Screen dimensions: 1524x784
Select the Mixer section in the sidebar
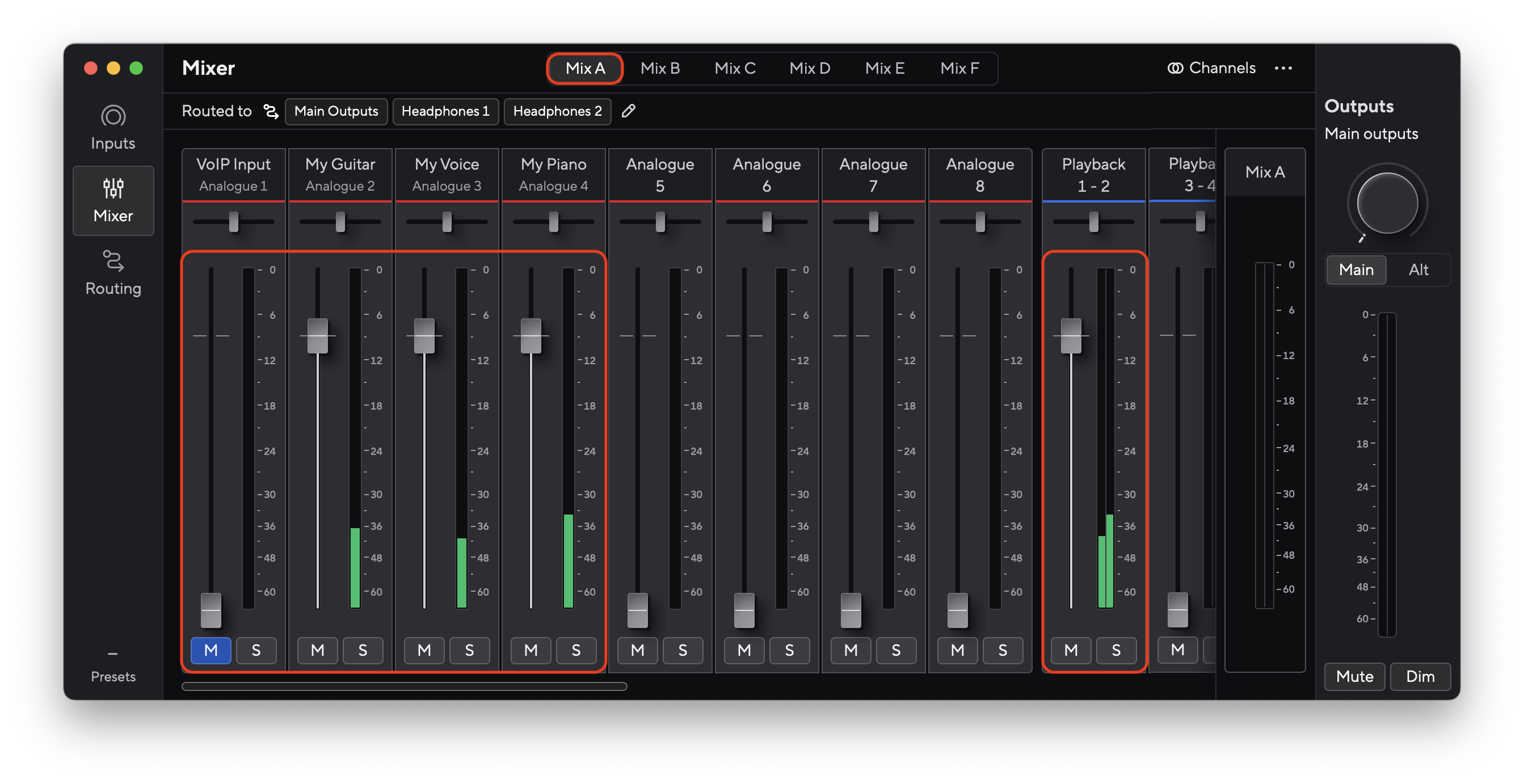(113, 201)
